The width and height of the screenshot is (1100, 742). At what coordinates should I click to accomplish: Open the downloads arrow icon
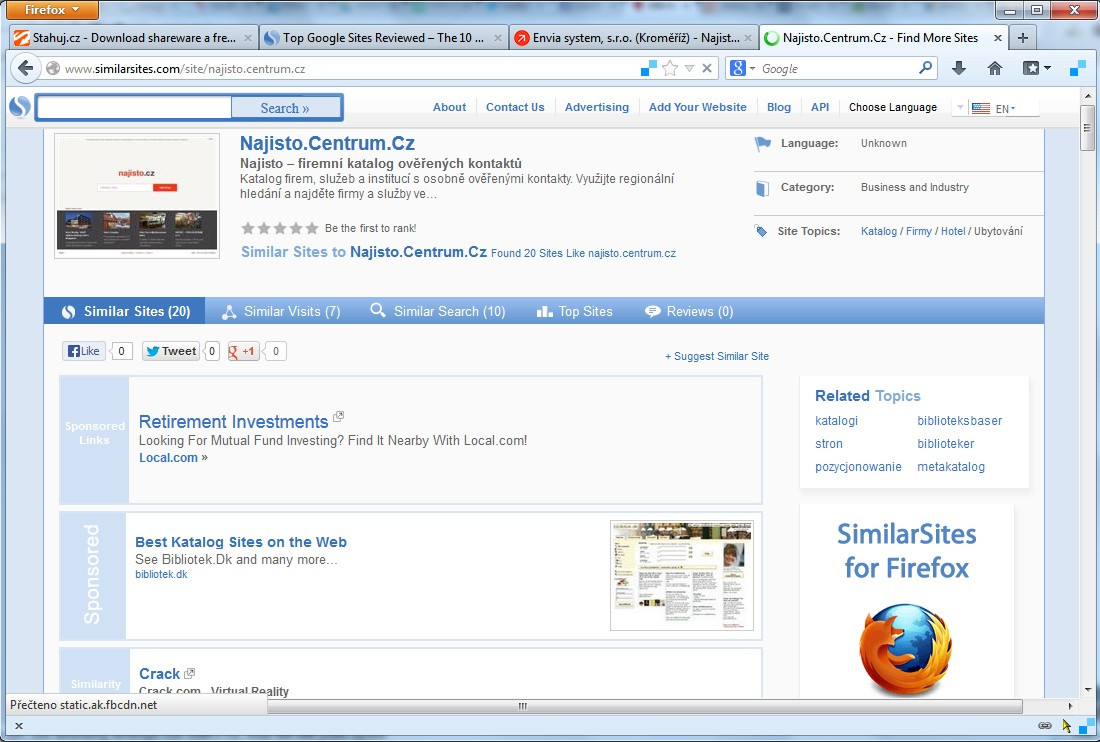959,68
